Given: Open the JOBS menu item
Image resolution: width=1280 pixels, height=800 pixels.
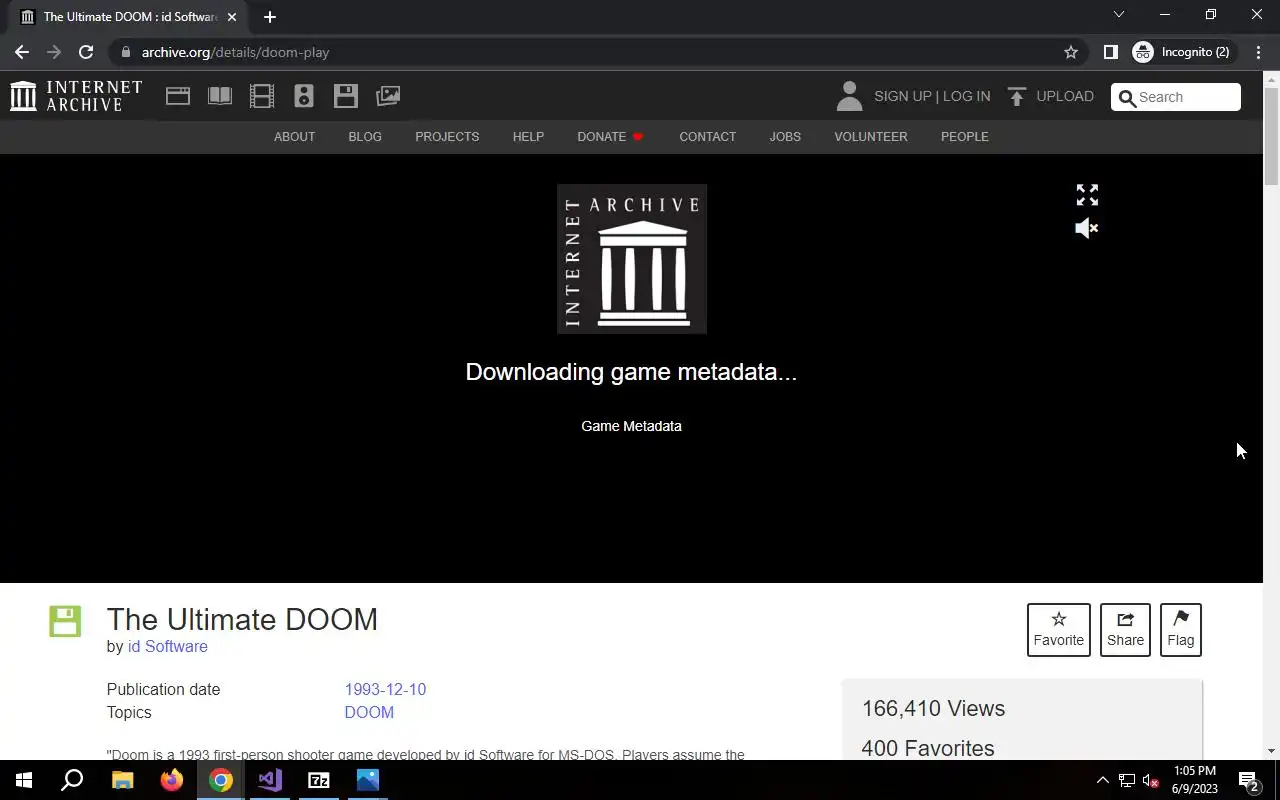Looking at the screenshot, I should [785, 137].
